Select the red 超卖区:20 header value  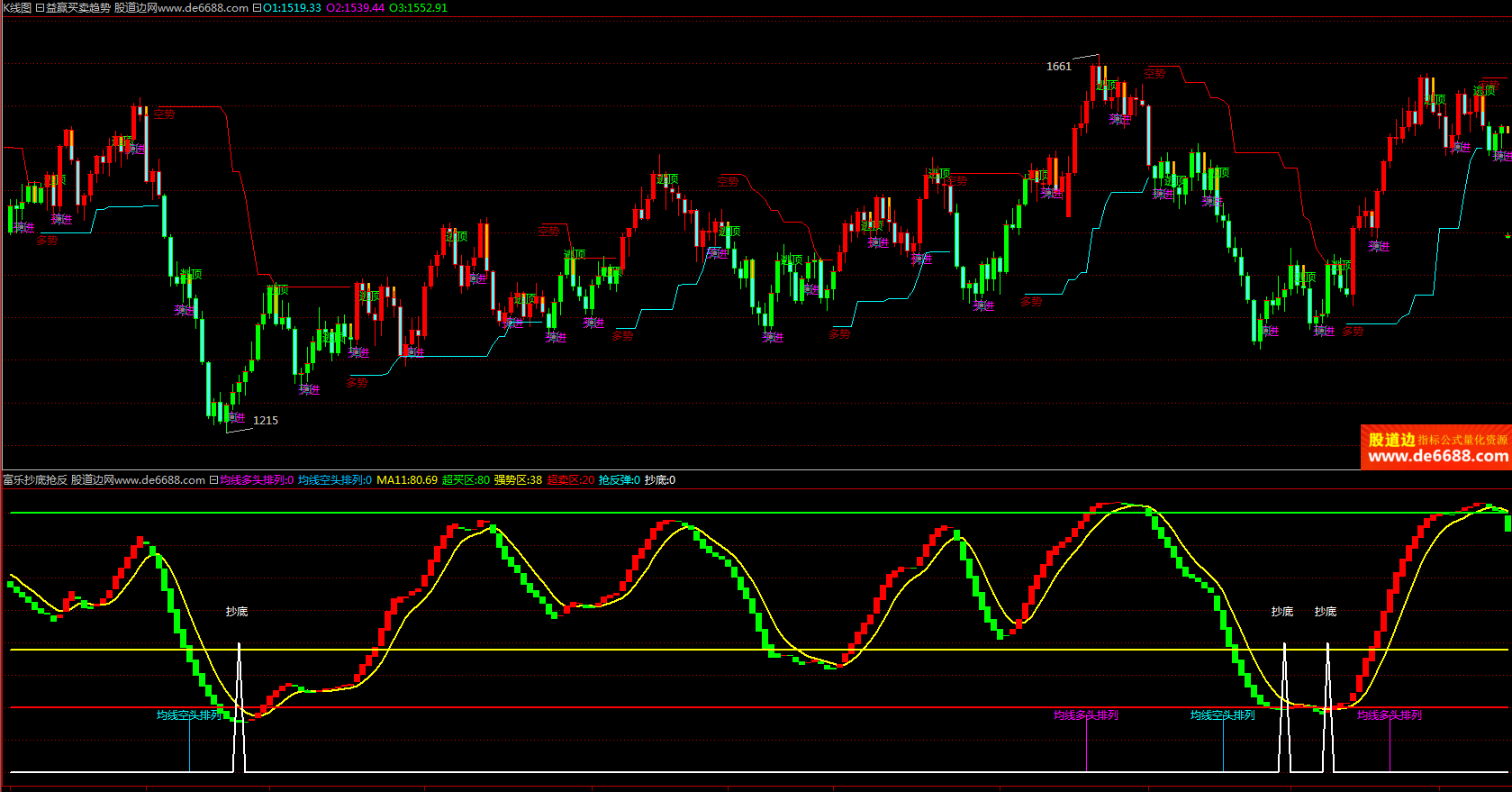pos(571,480)
